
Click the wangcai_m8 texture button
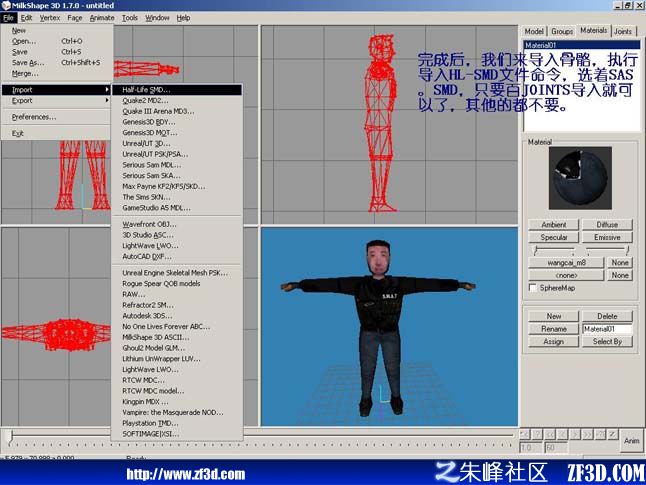[566, 262]
